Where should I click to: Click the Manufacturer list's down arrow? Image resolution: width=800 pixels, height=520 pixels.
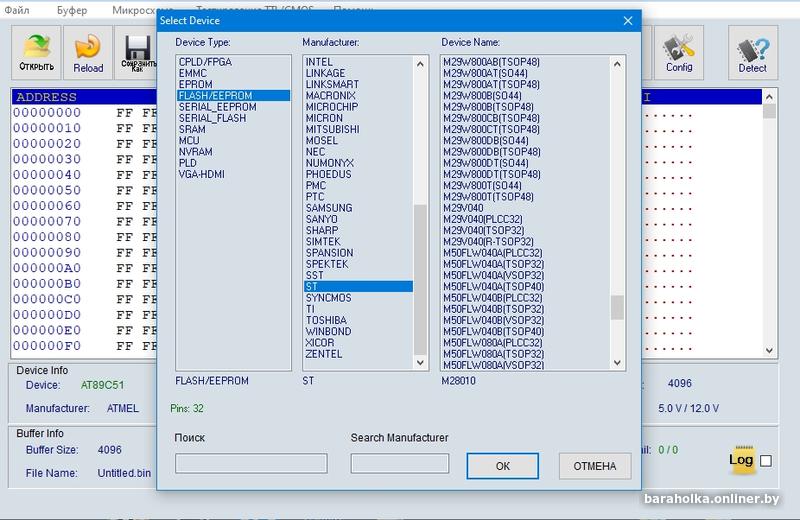[x=420, y=362]
